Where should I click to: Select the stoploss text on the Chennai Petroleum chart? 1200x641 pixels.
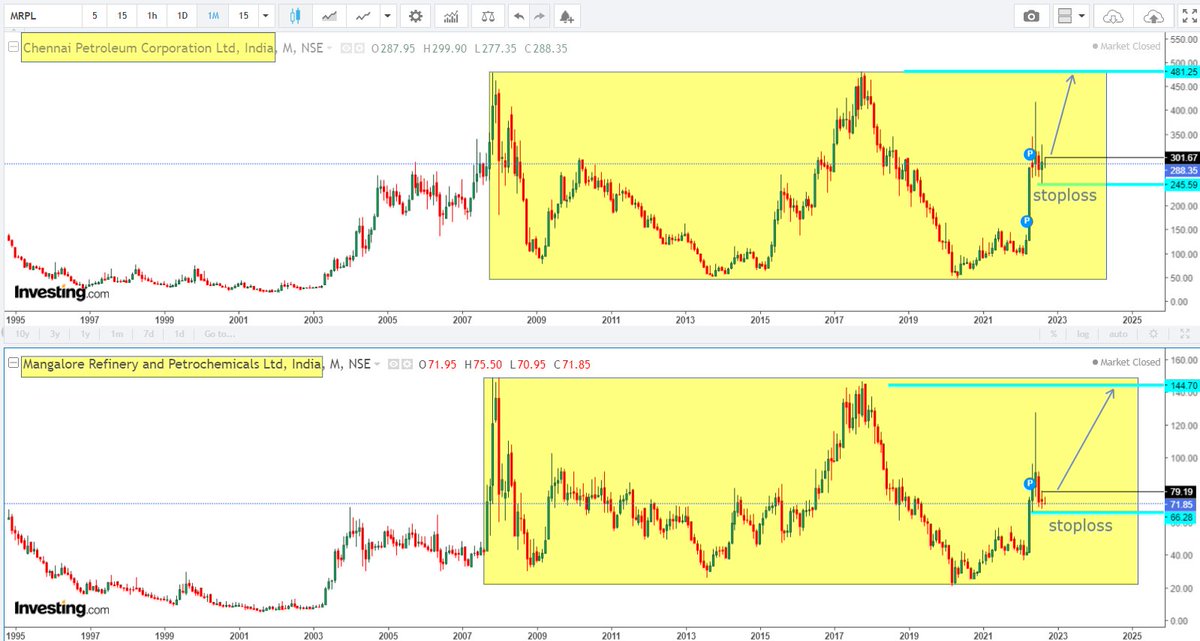click(x=1064, y=196)
